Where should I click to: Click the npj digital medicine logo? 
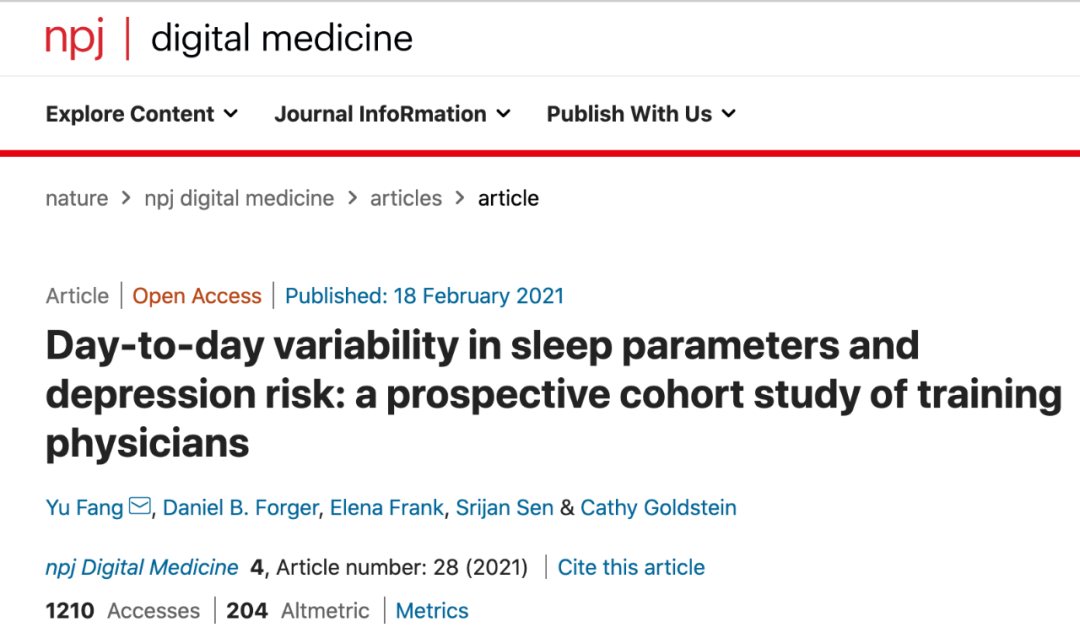(229, 39)
